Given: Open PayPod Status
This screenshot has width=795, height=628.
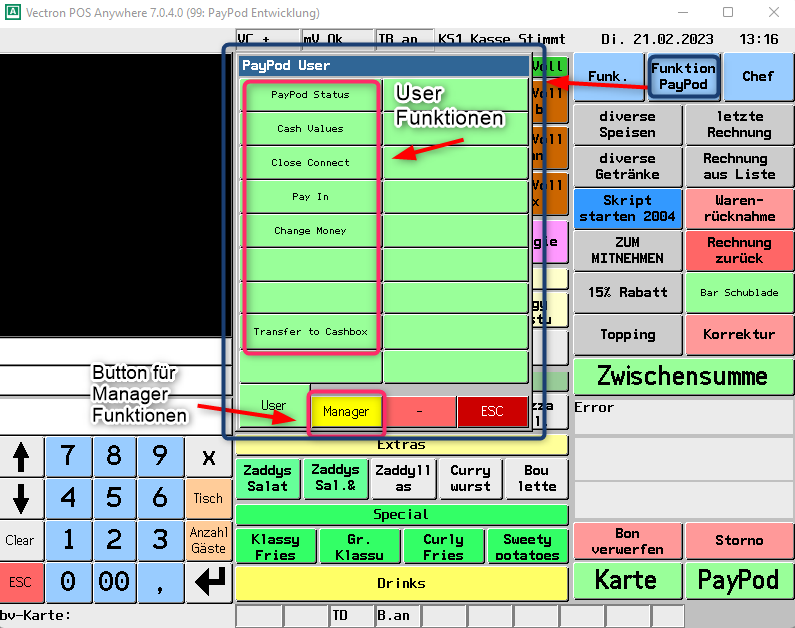Looking at the screenshot, I should [310, 95].
